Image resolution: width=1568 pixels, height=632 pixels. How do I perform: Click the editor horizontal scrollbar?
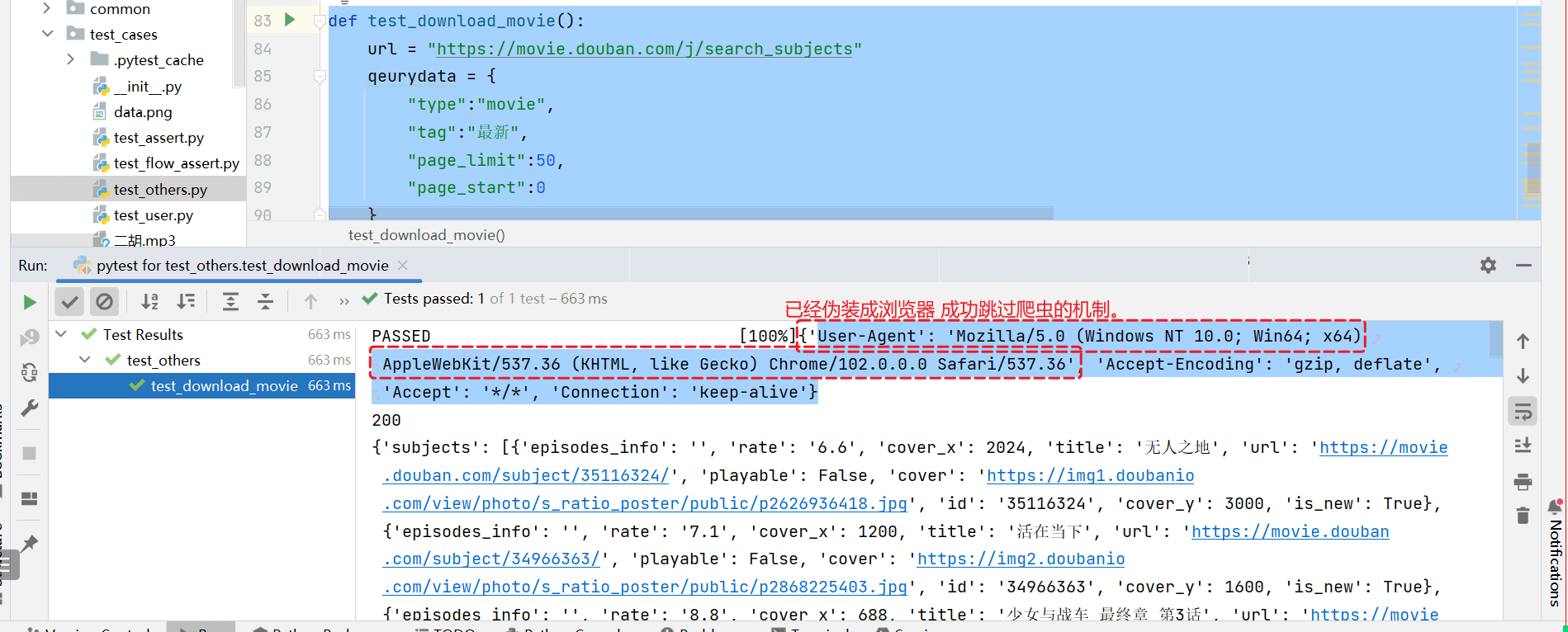tap(691, 213)
